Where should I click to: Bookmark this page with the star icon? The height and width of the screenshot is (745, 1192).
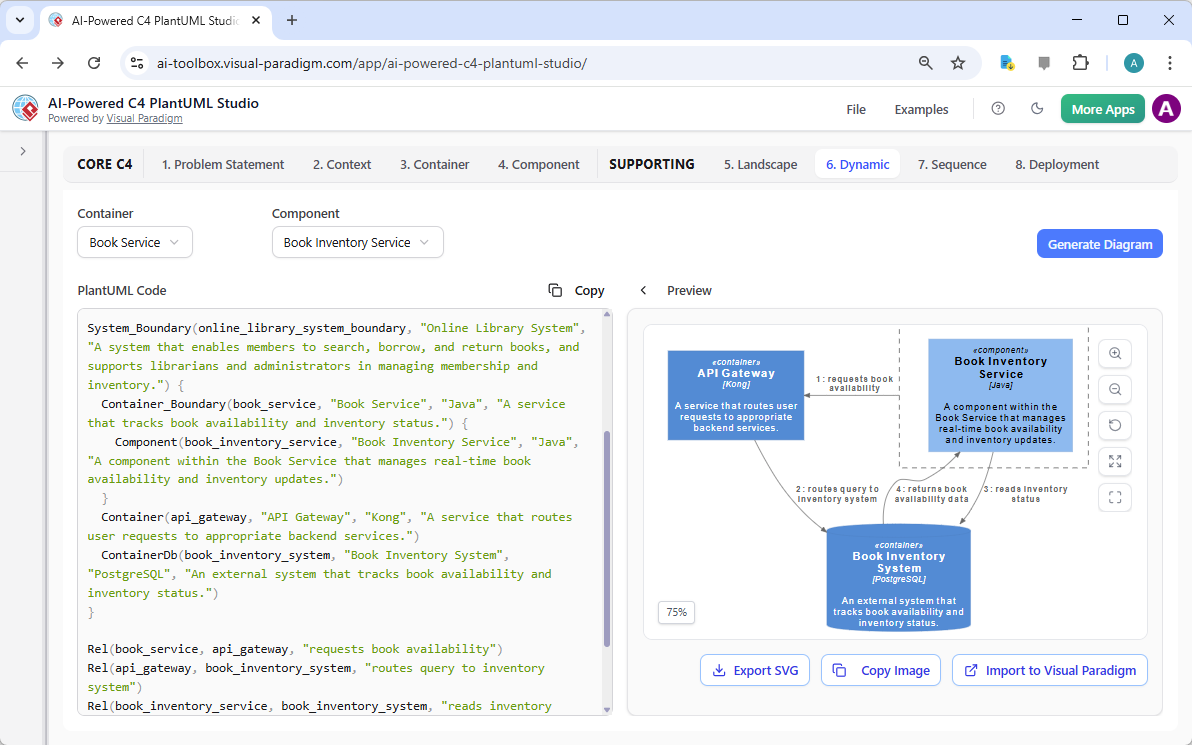[x=958, y=63]
